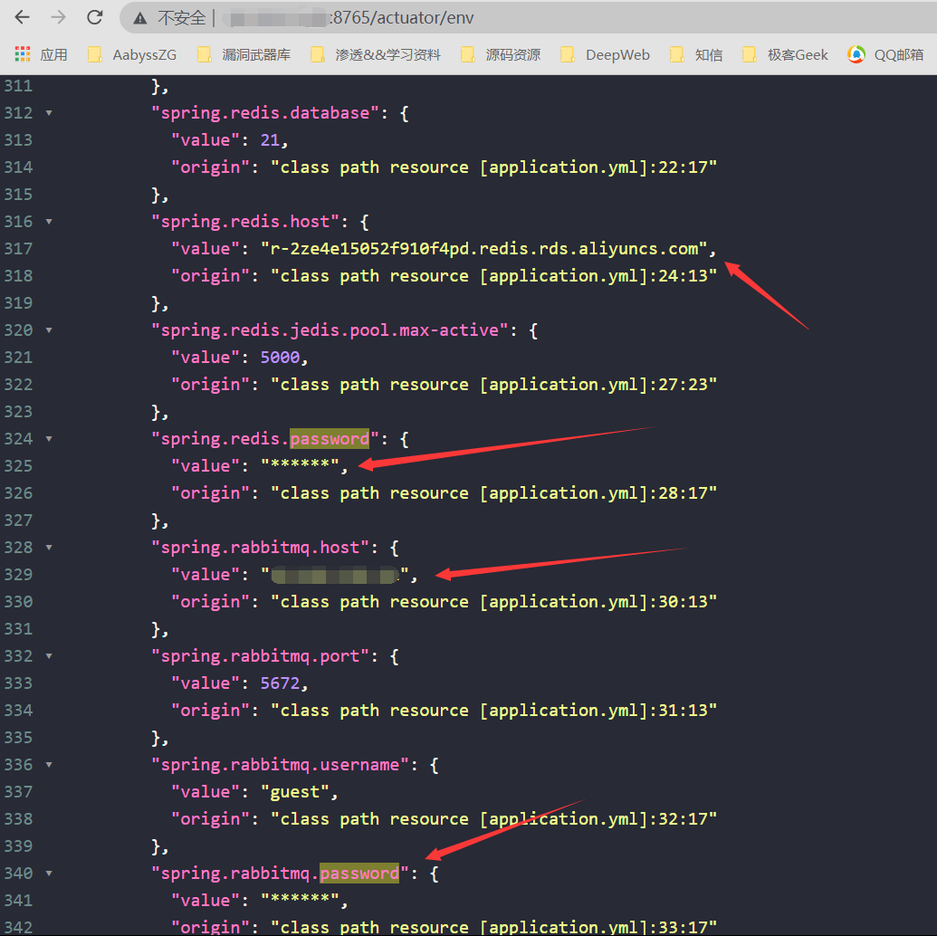Collapse the spring.redis.password block on line 324

pyautogui.click(x=49, y=439)
